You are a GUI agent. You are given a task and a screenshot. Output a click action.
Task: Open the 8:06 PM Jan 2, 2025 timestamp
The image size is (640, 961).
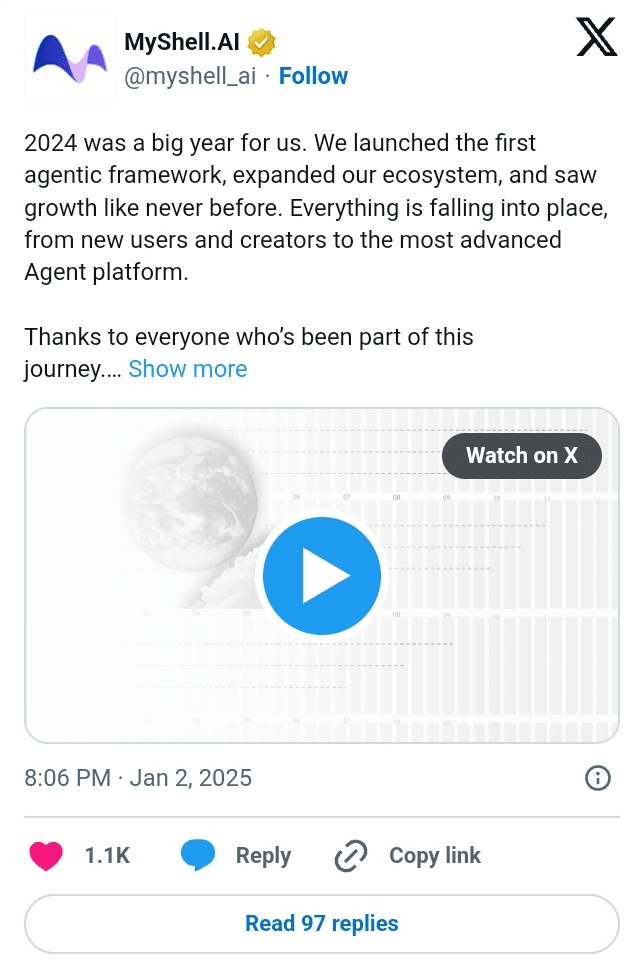click(138, 778)
